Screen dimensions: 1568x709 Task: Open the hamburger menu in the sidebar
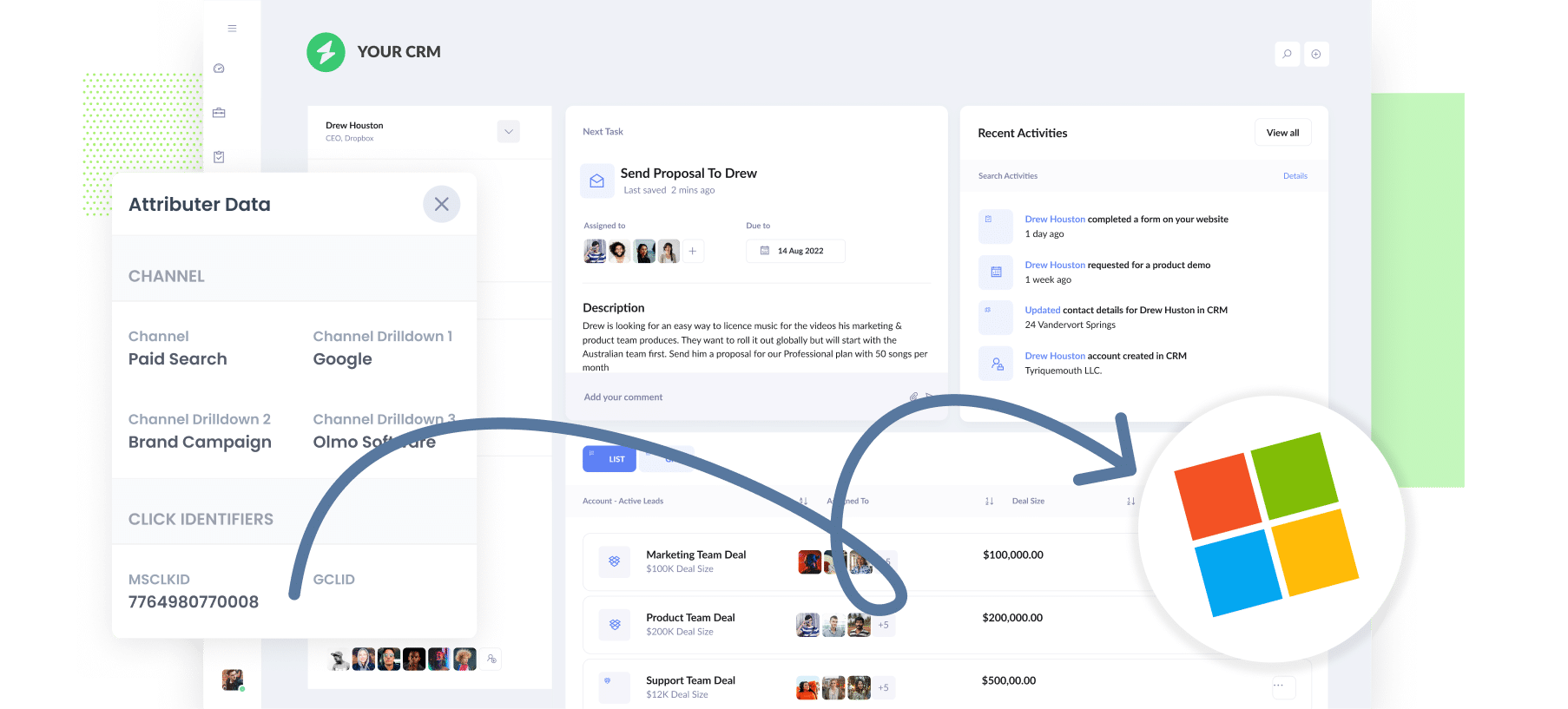click(232, 29)
